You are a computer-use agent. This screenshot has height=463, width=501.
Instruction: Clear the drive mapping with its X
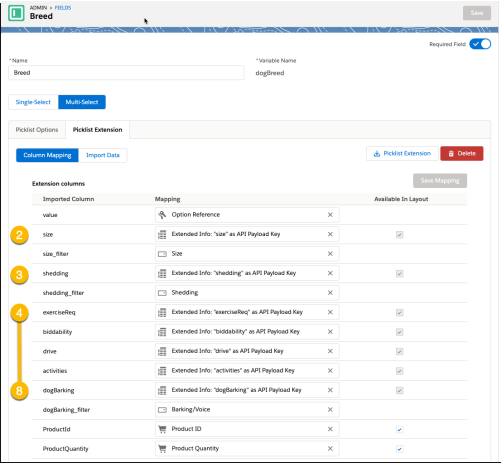click(330, 351)
